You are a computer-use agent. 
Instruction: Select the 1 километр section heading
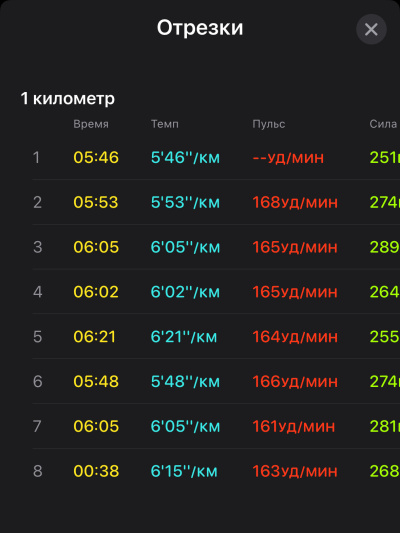[68, 99]
